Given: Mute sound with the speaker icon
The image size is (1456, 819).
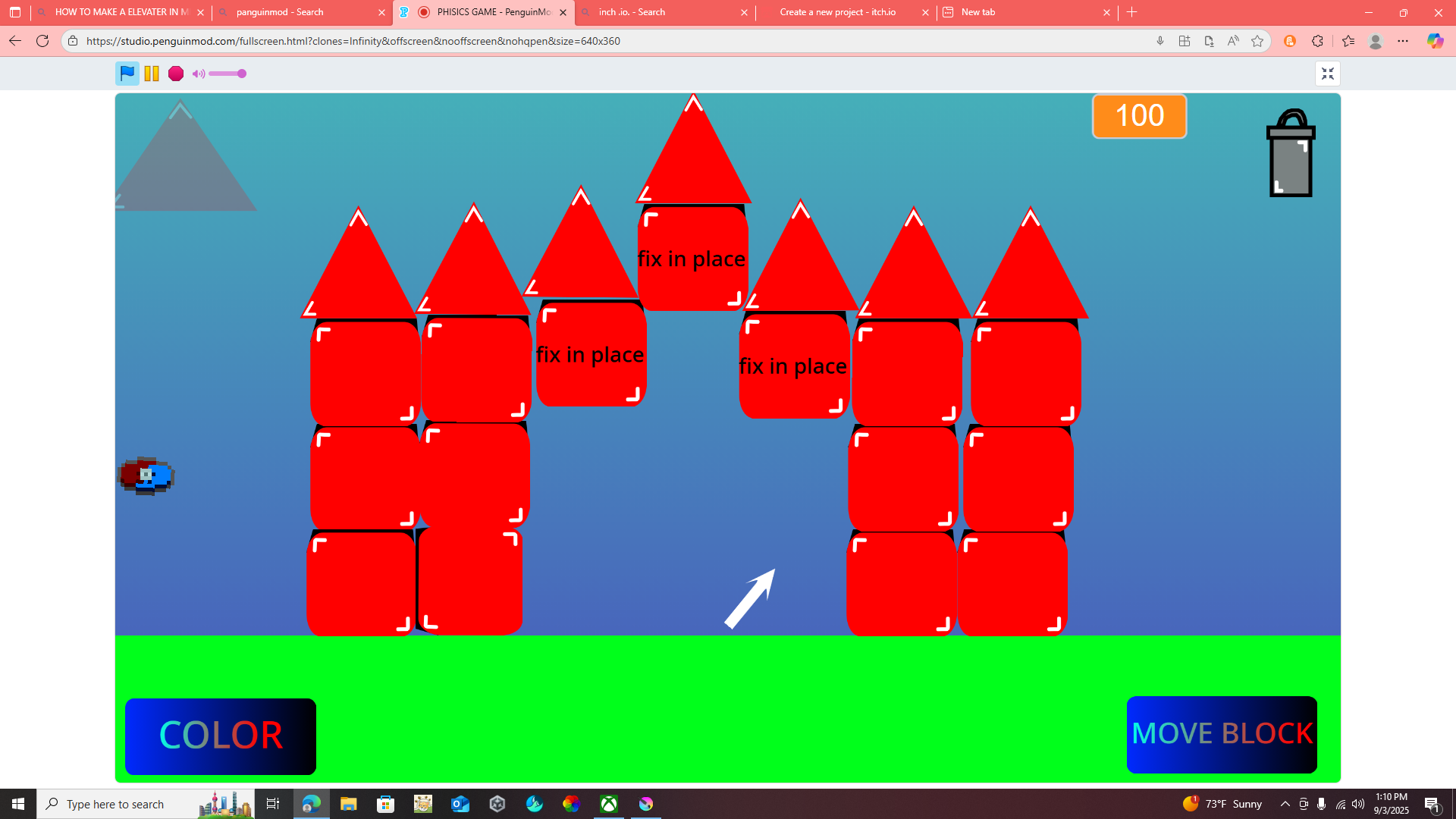Looking at the screenshot, I should tap(198, 74).
